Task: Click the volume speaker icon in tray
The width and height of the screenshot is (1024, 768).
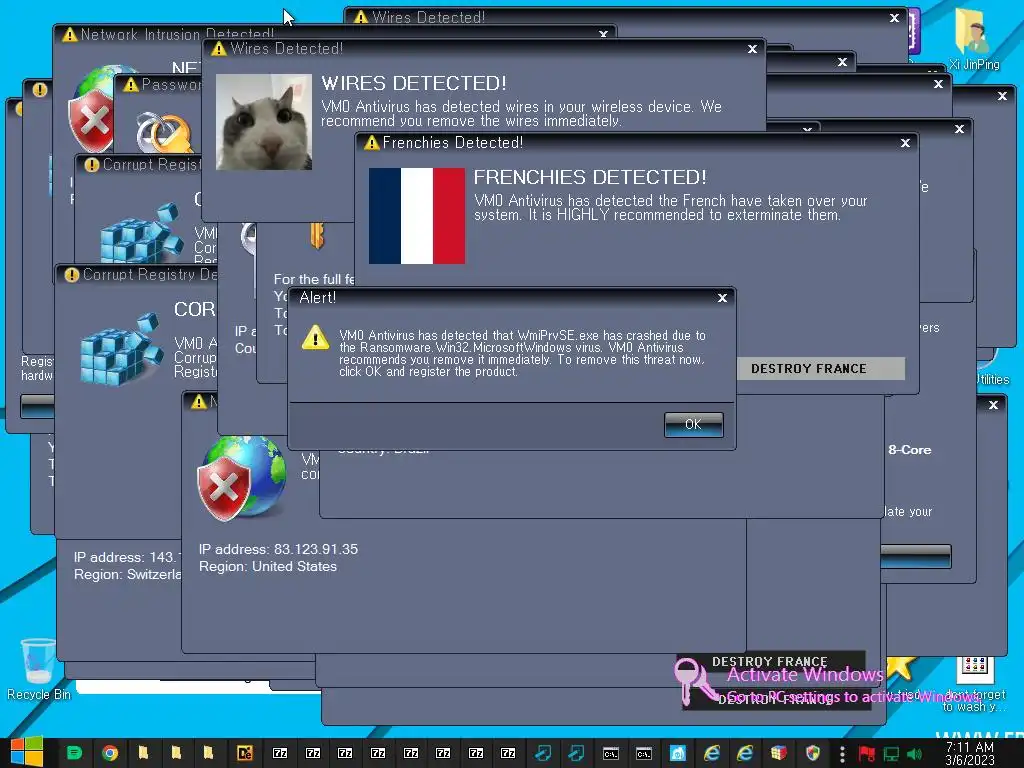Action: tap(915, 754)
